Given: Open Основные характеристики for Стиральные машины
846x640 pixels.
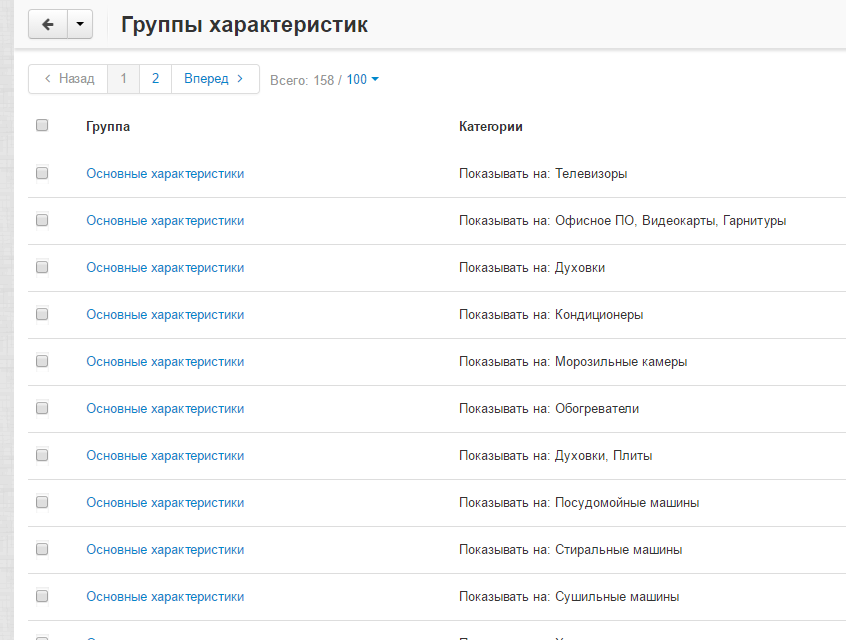Looking at the screenshot, I should (x=165, y=549).
